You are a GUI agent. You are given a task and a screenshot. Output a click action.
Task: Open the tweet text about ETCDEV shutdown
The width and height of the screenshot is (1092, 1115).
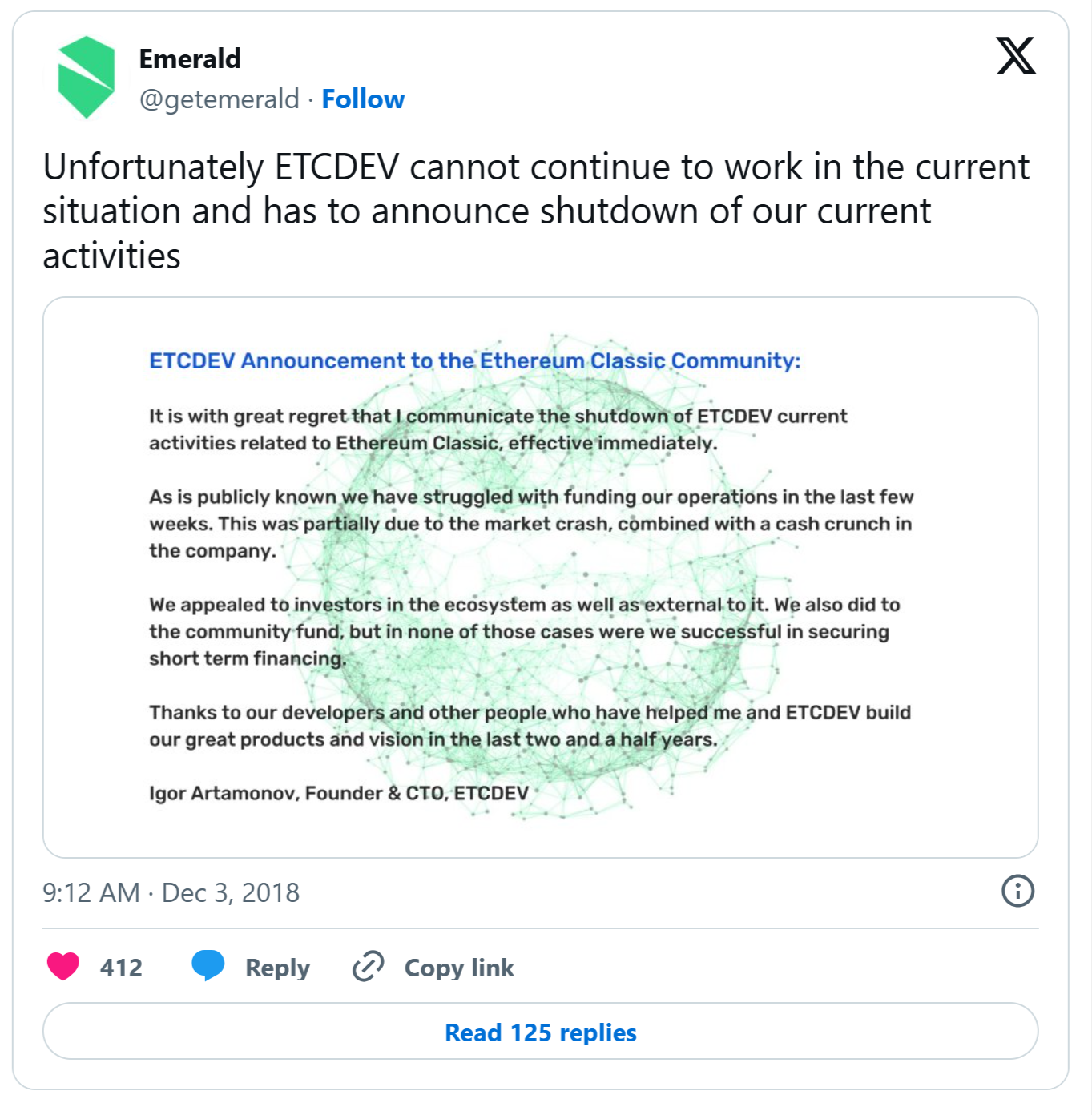pos(536,211)
